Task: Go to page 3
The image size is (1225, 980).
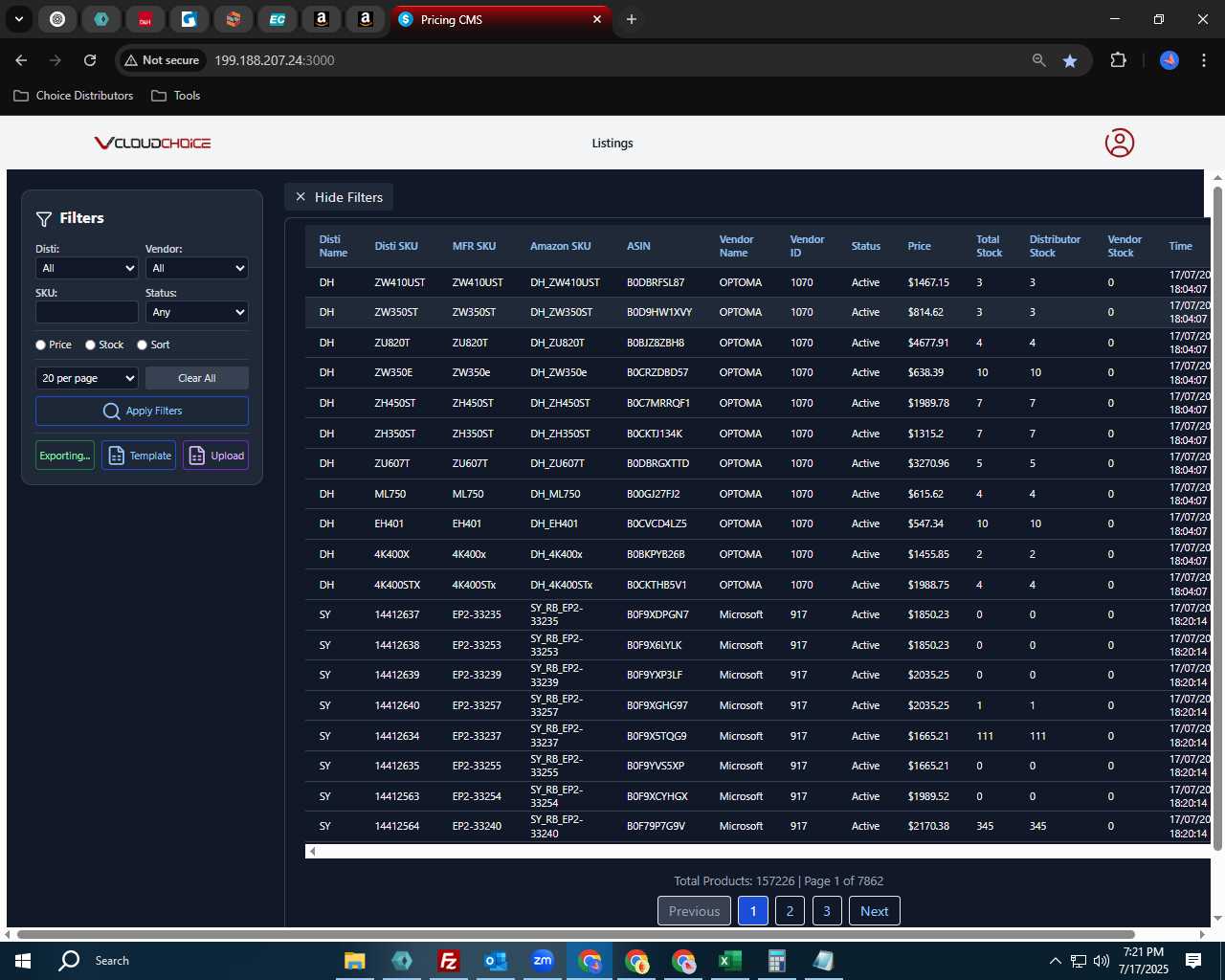Action: 827,911
